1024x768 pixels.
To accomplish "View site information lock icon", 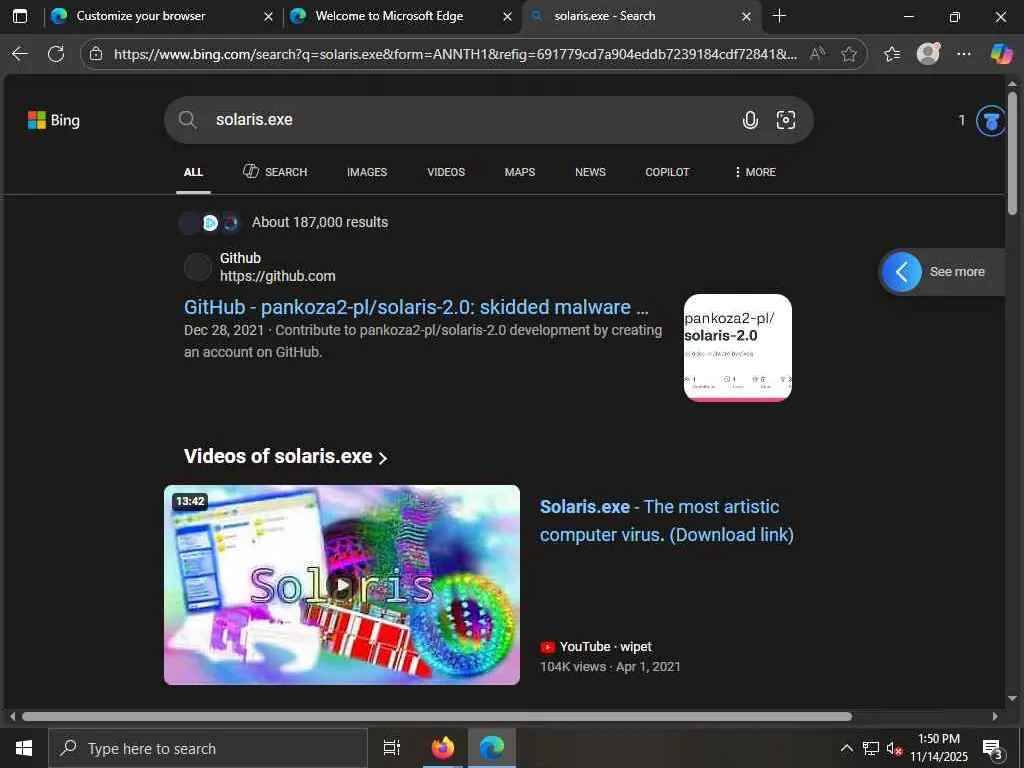I will point(96,54).
